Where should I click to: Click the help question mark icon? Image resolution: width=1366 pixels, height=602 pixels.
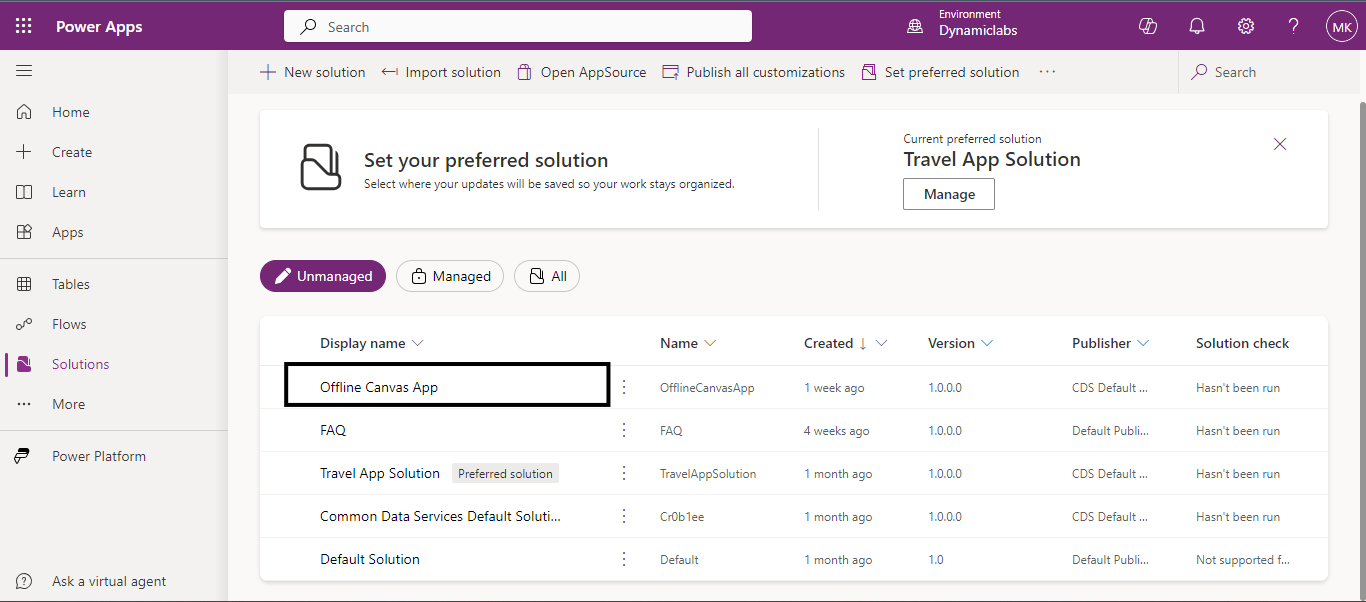point(1293,26)
